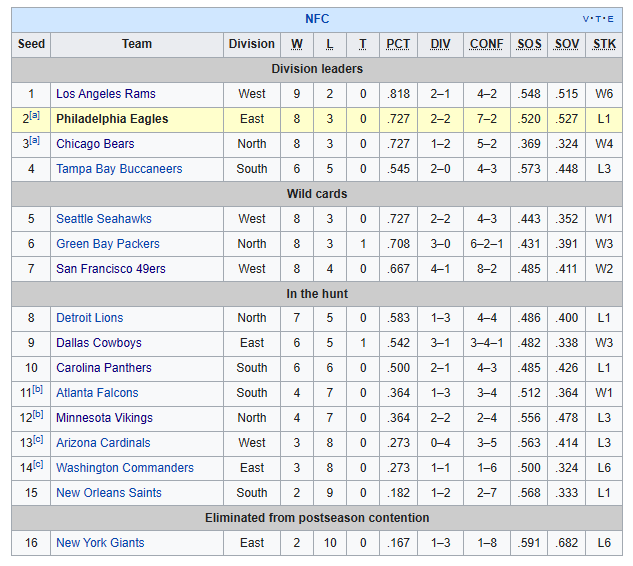The height and width of the screenshot is (566, 633).
Task: Open Chicago Bears team link
Action: point(95,144)
